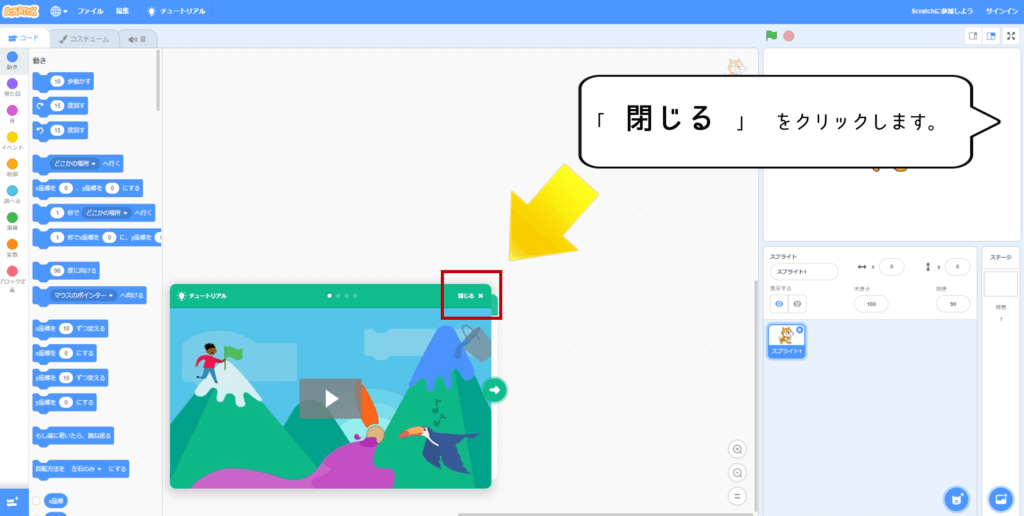1024x516 pixels.
Task: Open the 左右のみ rotation style dropdown
Action: [x=87, y=470]
